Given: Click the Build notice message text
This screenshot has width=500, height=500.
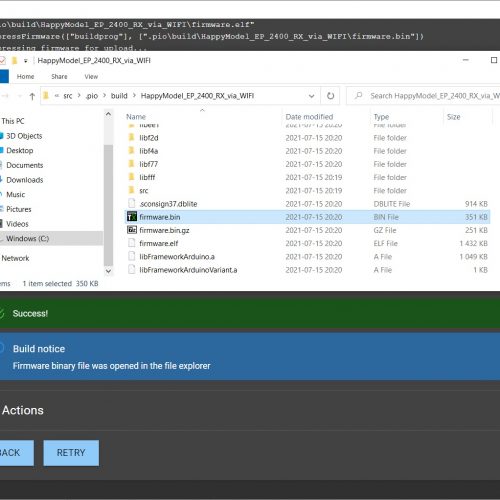Looking at the screenshot, I should click(112, 366).
